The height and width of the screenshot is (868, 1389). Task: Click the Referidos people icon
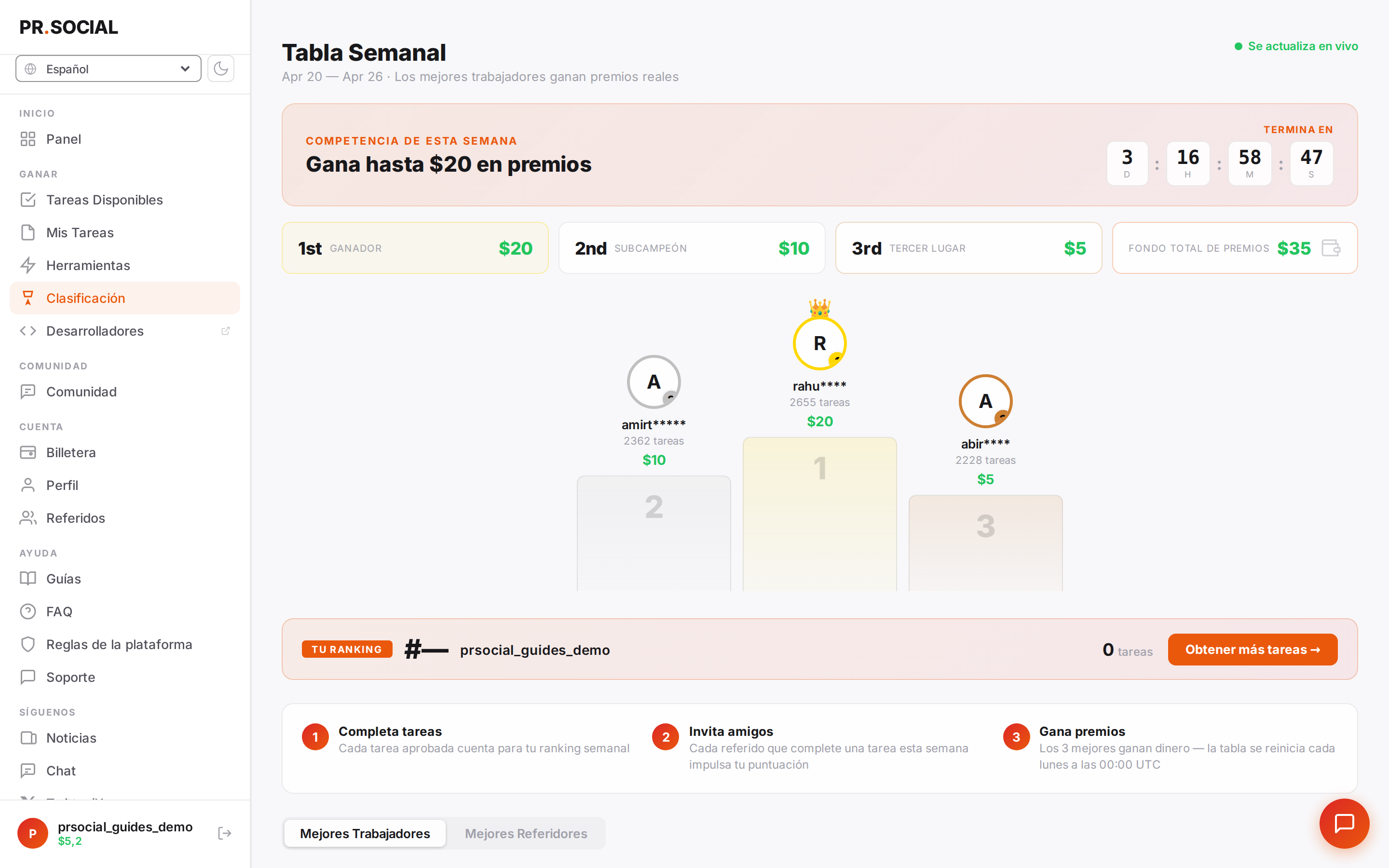[x=28, y=518]
